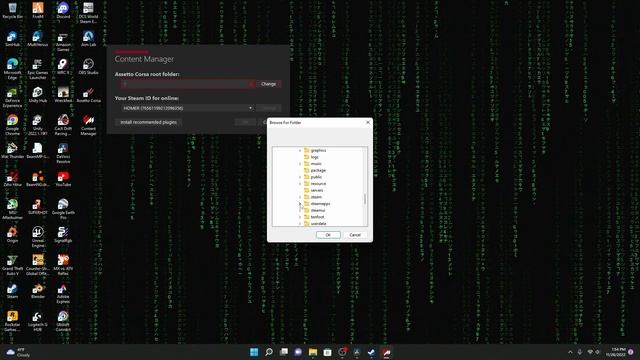Open taskbar Search

[269, 352]
